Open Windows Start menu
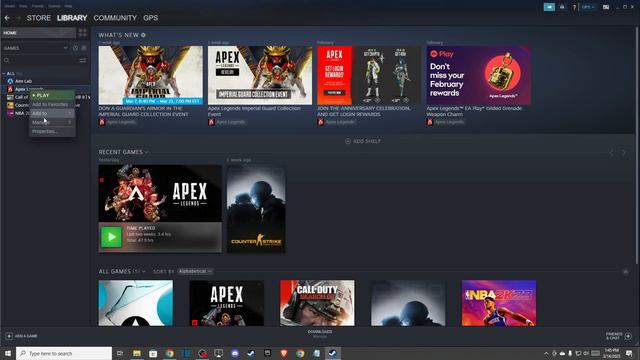 [x=7, y=353]
